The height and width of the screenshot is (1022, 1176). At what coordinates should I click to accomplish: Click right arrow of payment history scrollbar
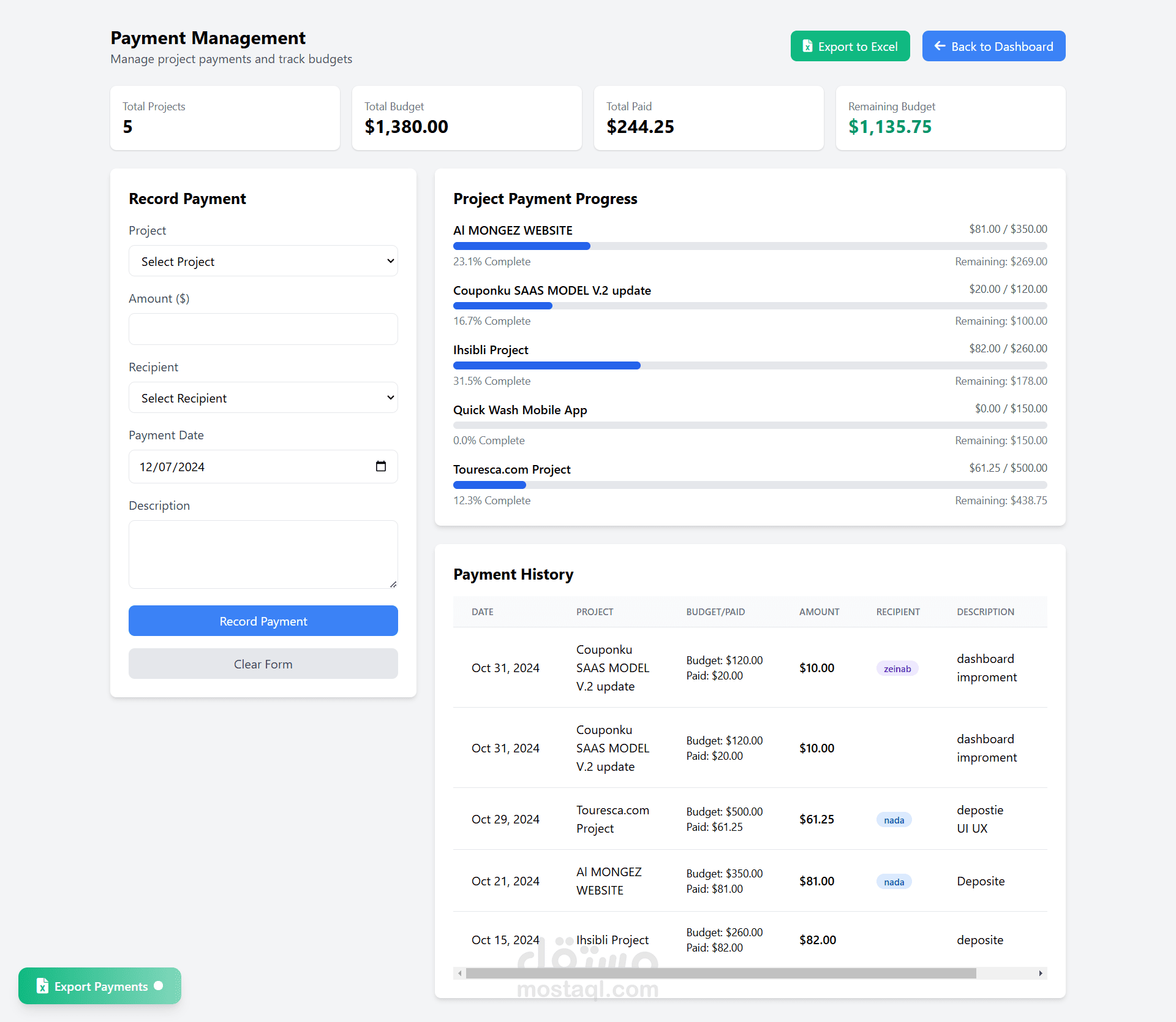pos(1041,973)
